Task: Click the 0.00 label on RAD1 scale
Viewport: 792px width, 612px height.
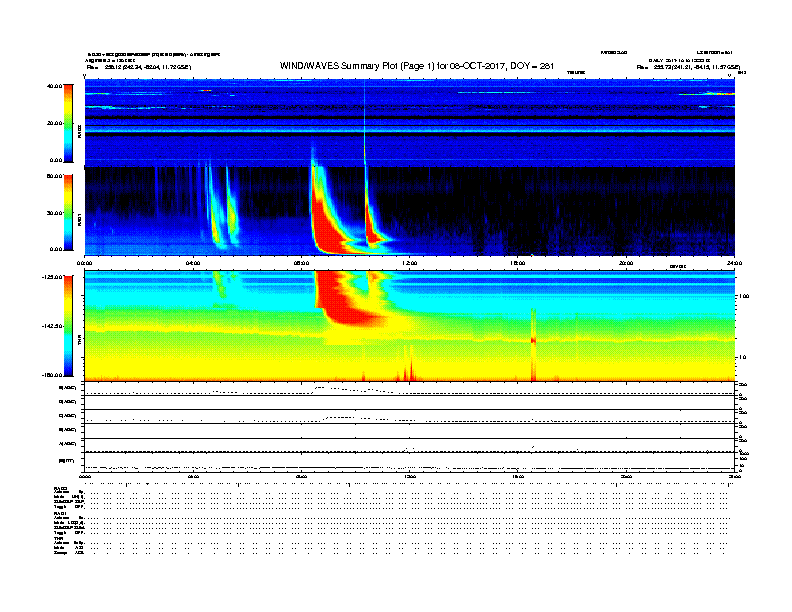Action: click(x=56, y=249)
